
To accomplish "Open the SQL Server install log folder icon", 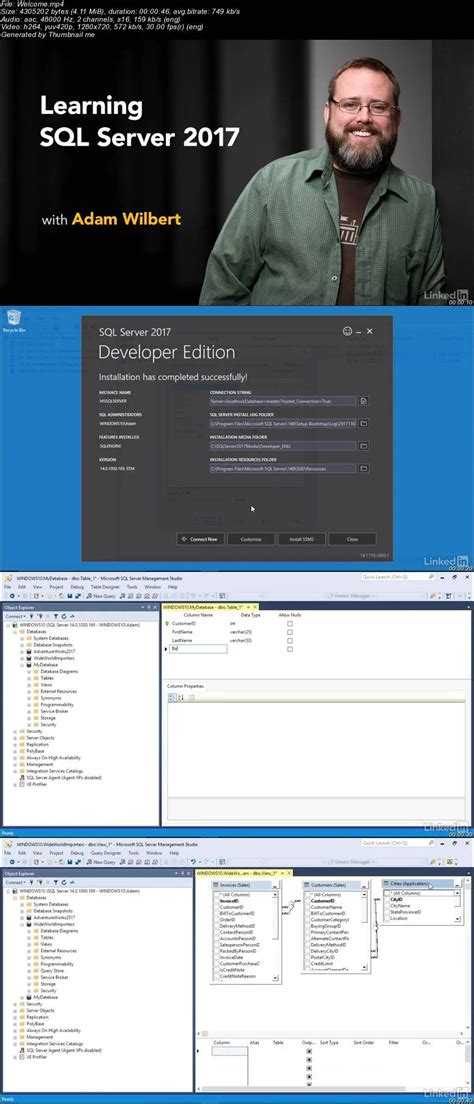I will click(364, 423).
